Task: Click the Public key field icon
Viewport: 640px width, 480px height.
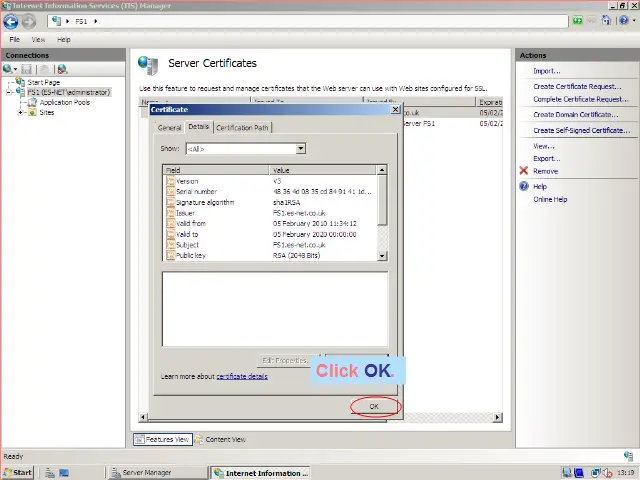Action: pos(170,255)
